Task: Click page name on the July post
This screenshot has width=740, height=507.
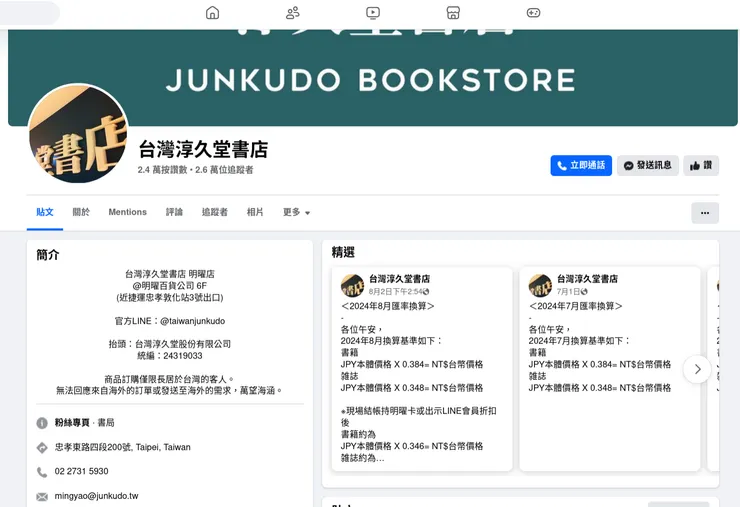Action: [x=587, y=279]
